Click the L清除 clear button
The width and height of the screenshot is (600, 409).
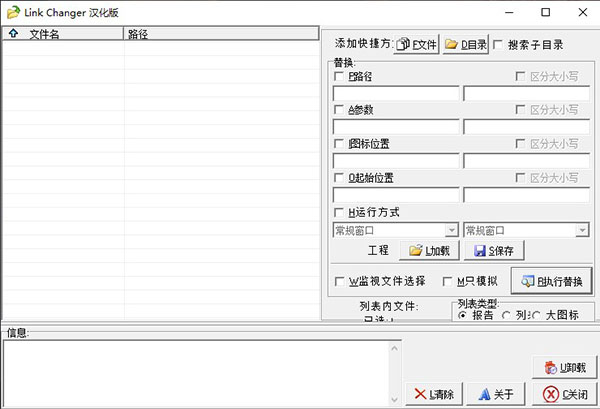(x=434, y=394)
